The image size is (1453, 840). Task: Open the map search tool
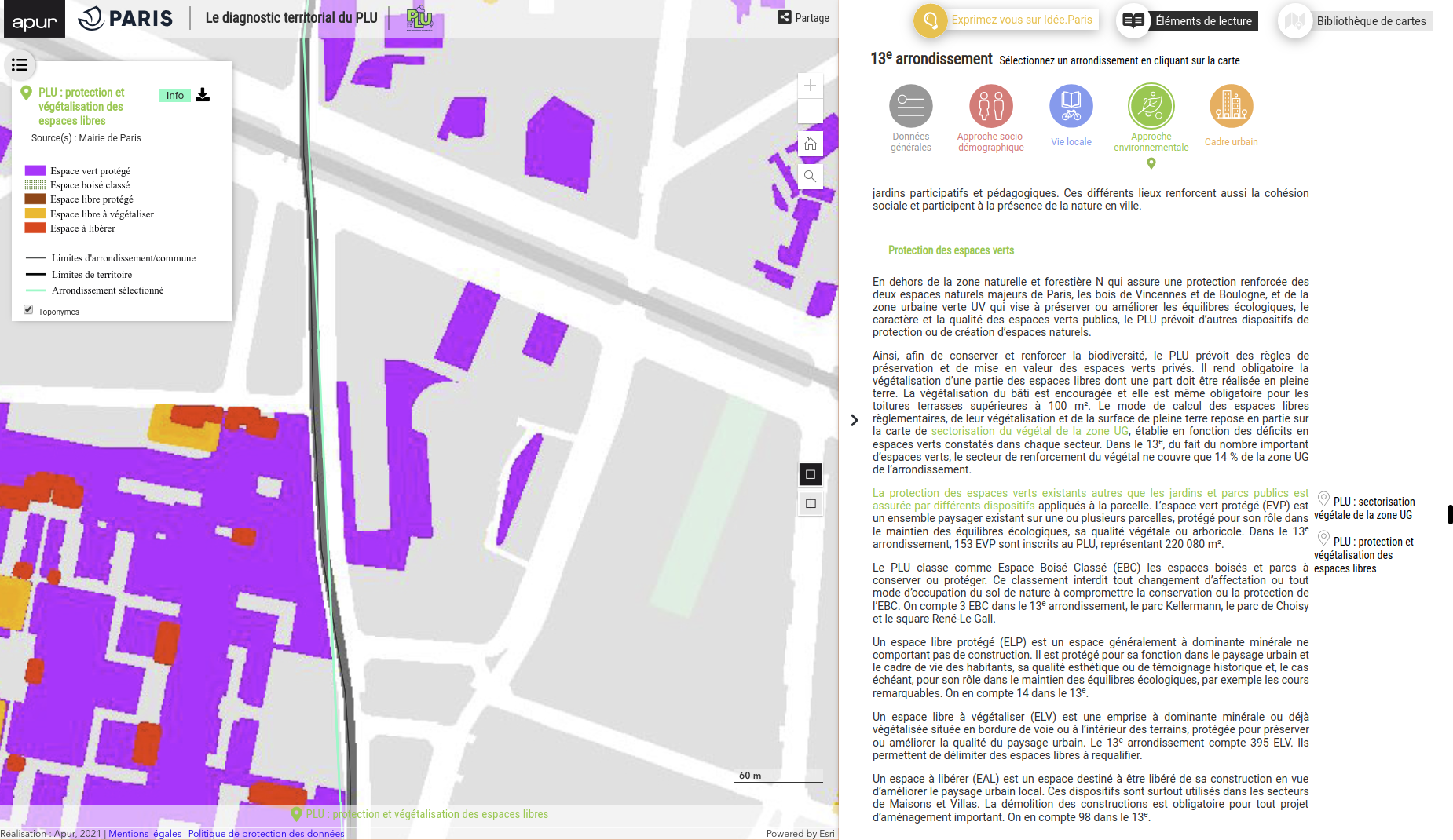[810, 176]
